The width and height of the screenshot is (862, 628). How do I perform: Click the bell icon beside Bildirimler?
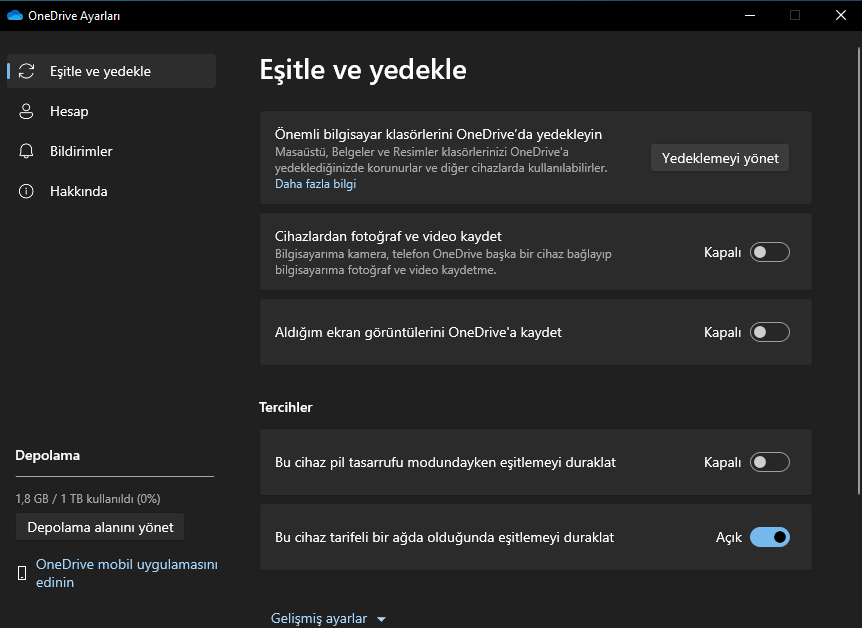tap(27, 151)
